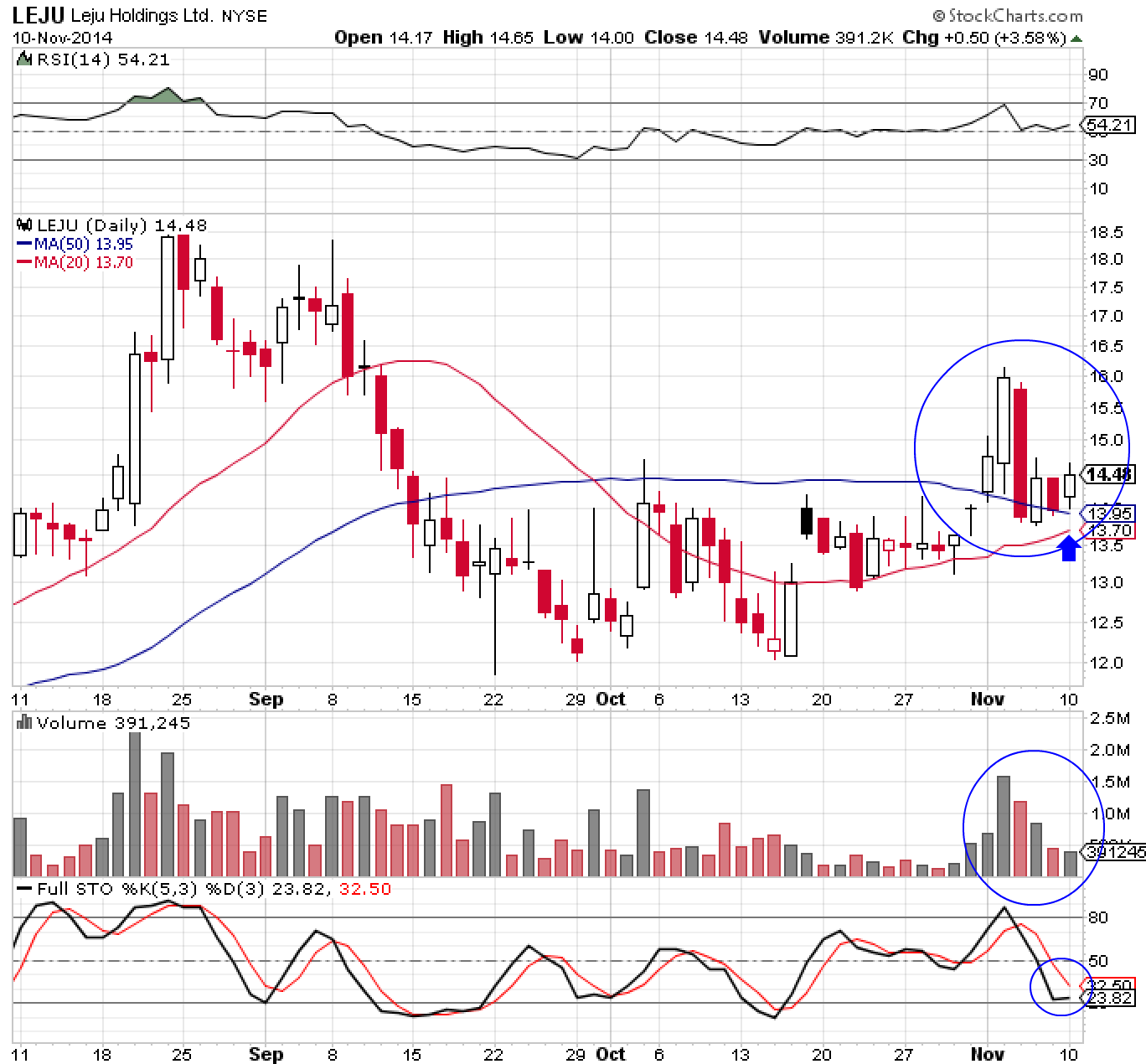
Task: Click the red MA(20) legend line marker
Action: click(x=24, y=262)
